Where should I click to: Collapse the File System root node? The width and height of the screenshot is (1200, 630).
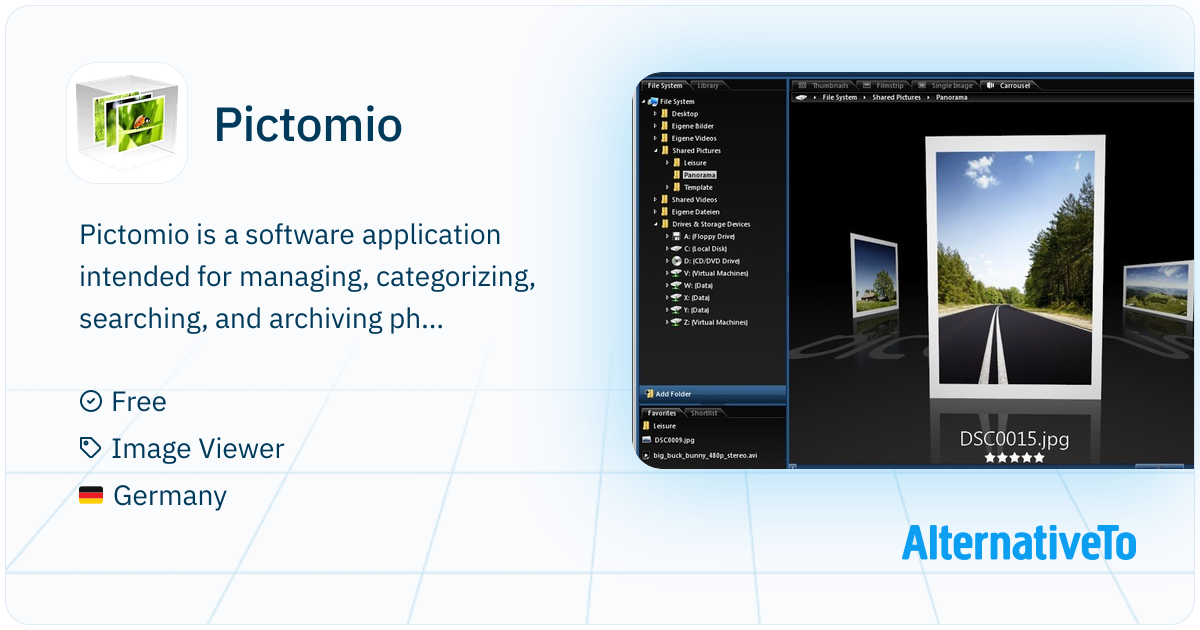(644, 102)
